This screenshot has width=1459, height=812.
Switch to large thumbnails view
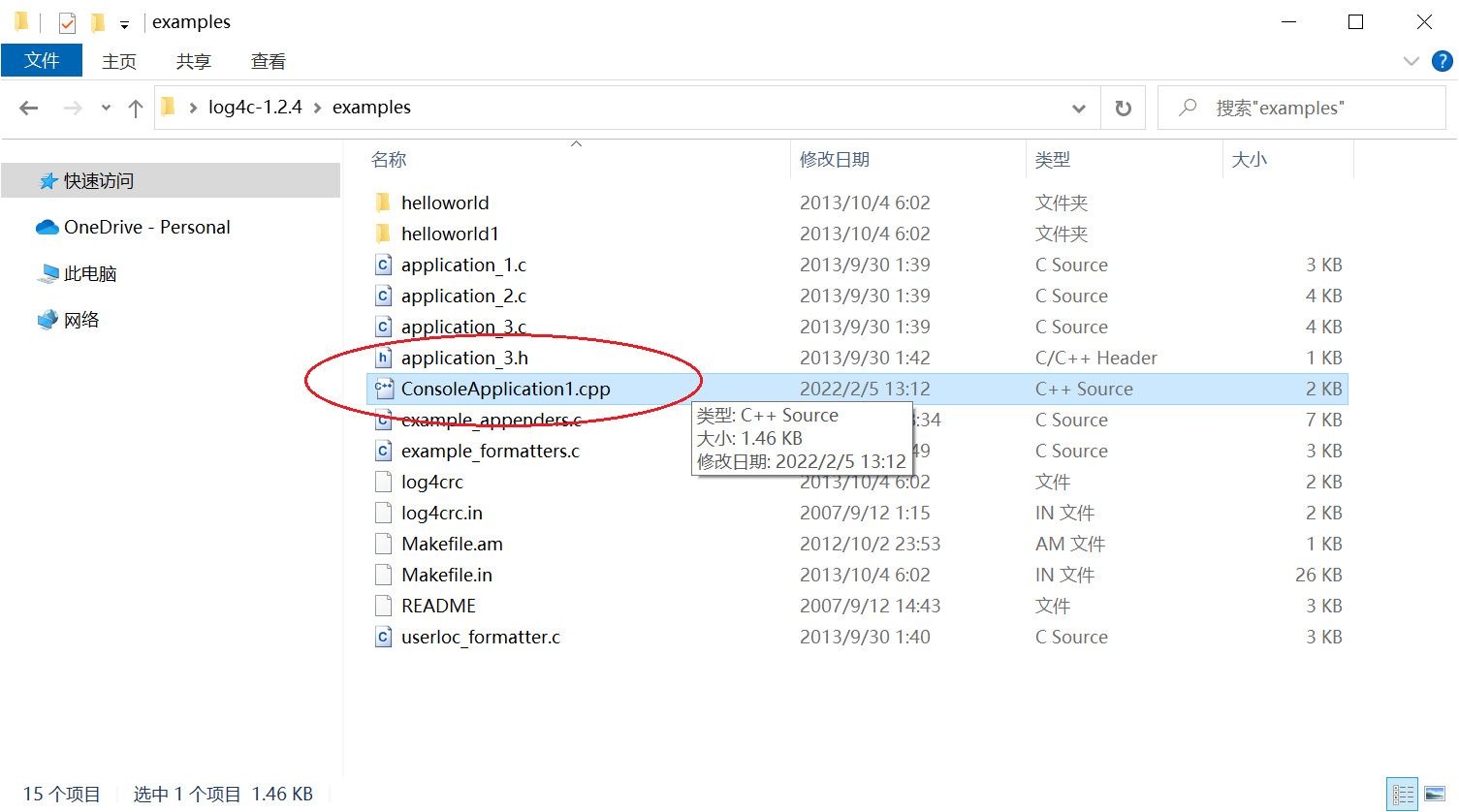coord(1437,793)
